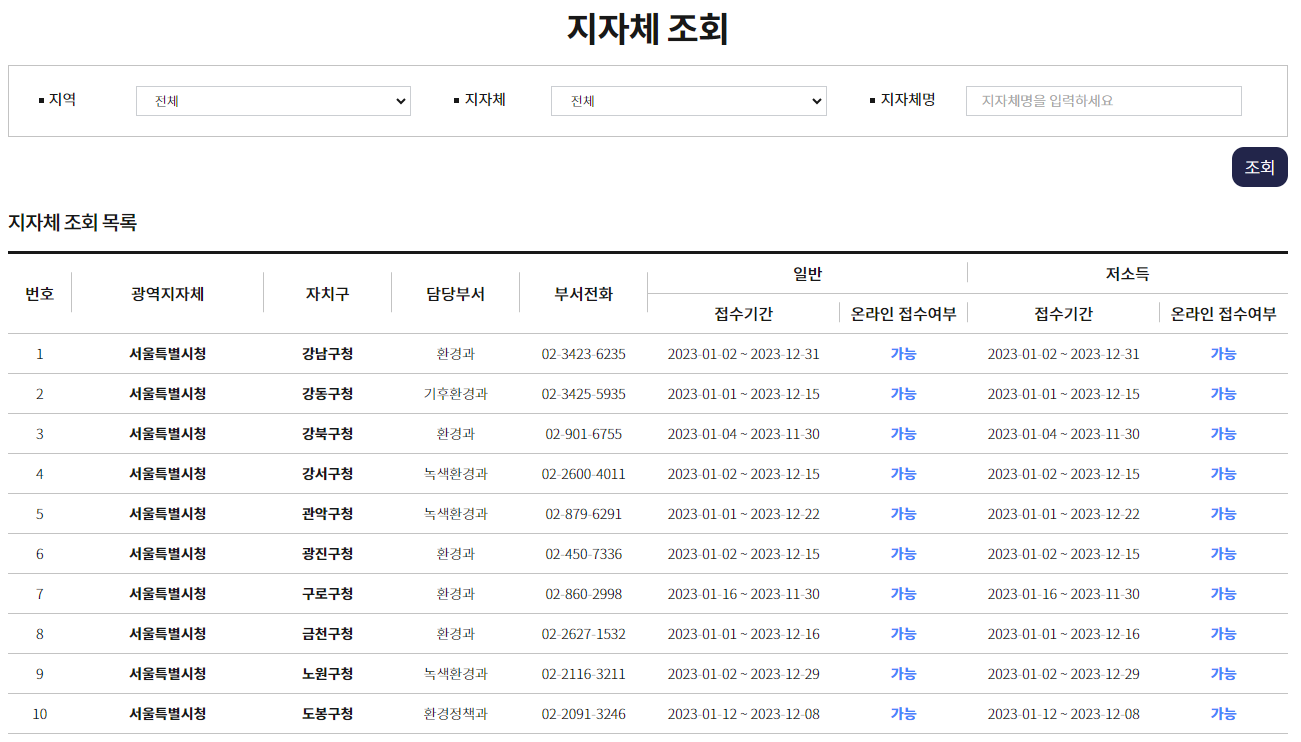Click 가능 link in 강남구청 일반 column
The height and width of the screenshot is (742, 1301).
point(903,353)
